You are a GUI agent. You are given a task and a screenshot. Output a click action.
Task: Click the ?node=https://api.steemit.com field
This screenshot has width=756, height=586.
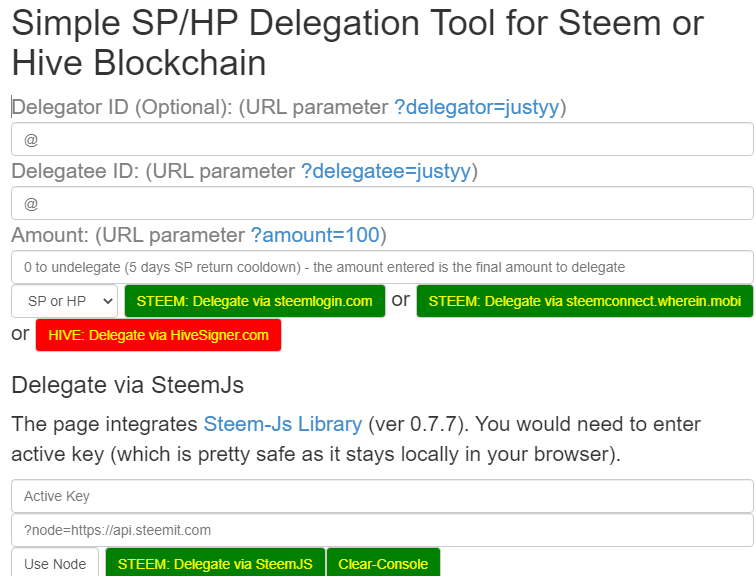coord(382,530)
